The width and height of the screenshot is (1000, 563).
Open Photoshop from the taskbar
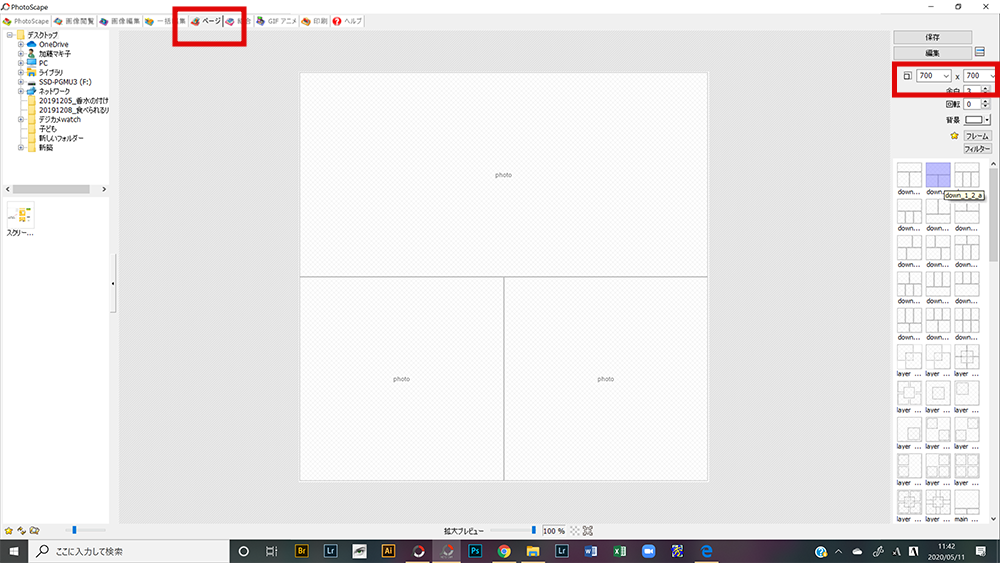click(x=475, y=551)
